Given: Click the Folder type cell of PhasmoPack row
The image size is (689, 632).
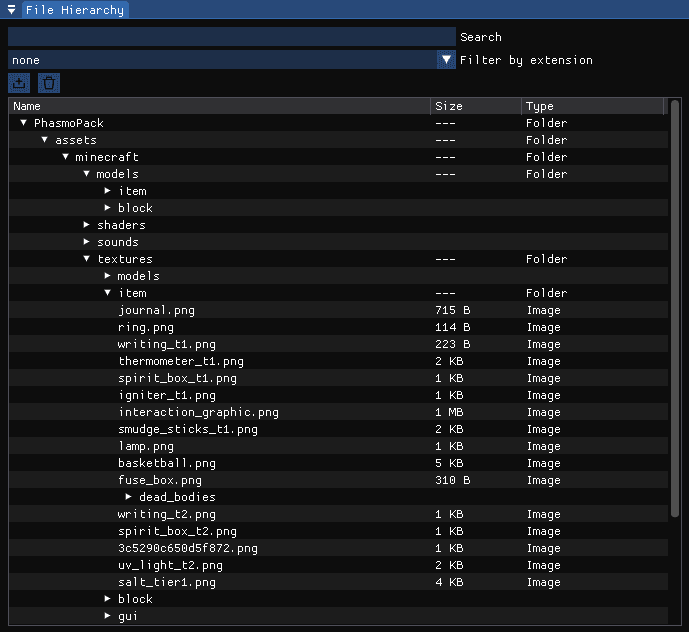Looking at the screenshot, I should [x=547, y=123].
